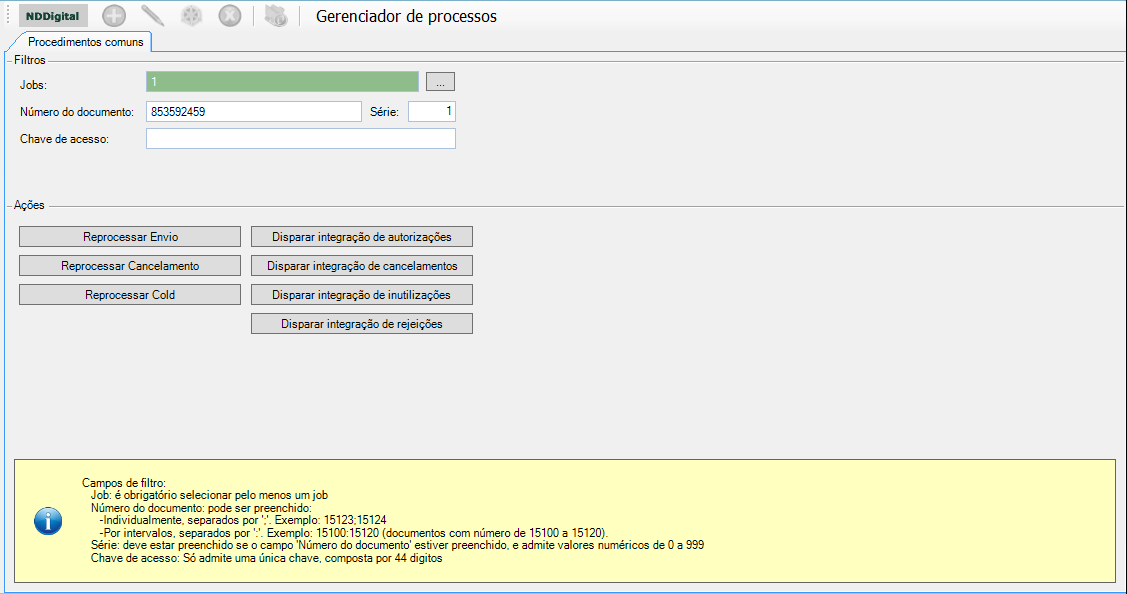The height and width of the screenshot is (594, 1127).
Task: Click Disparar integração de autorizações
Action: click(x=362, y=237)
